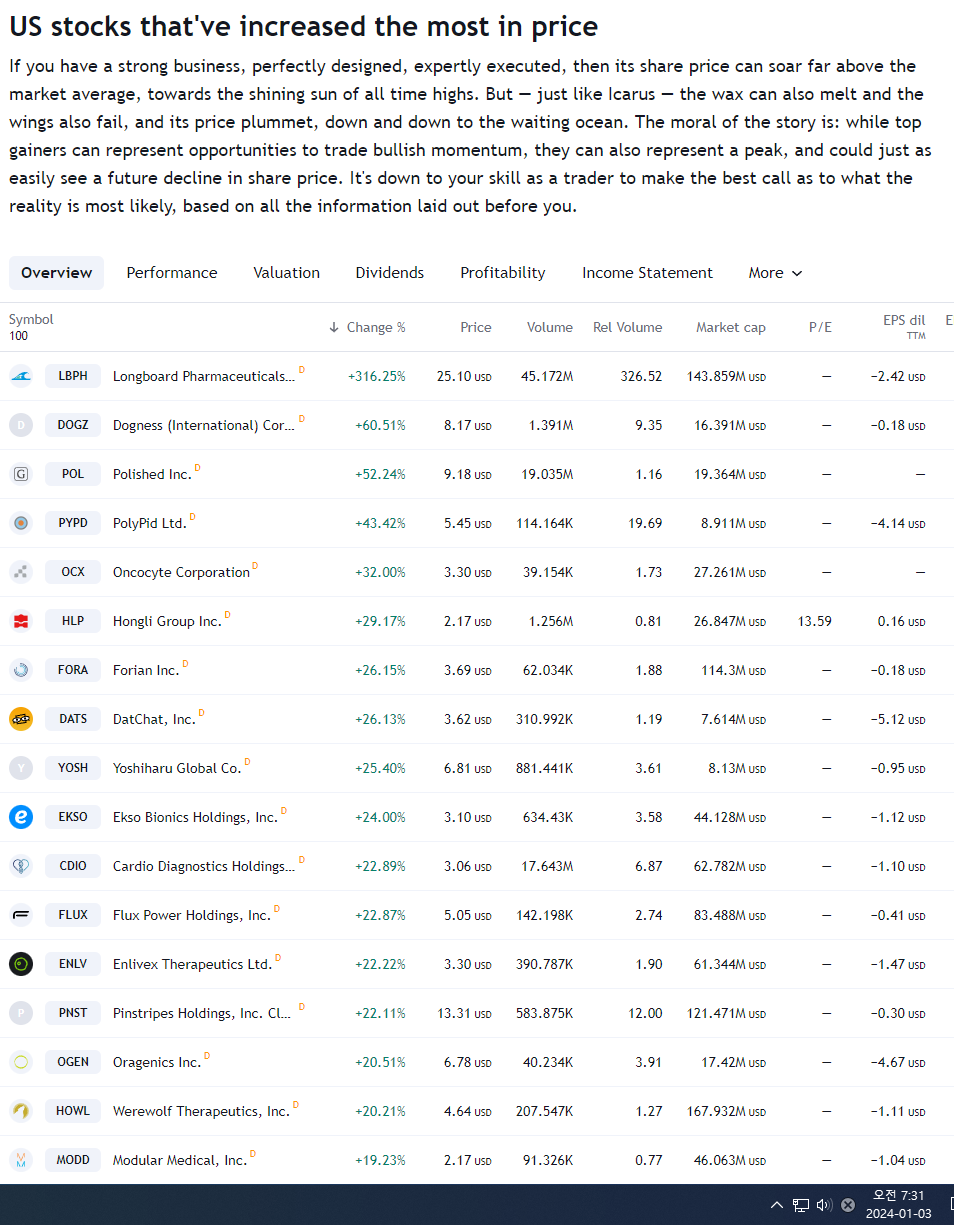Select the Overview tab
Image resolution: width=954 pixels, height=1225 pixels.
56,273
